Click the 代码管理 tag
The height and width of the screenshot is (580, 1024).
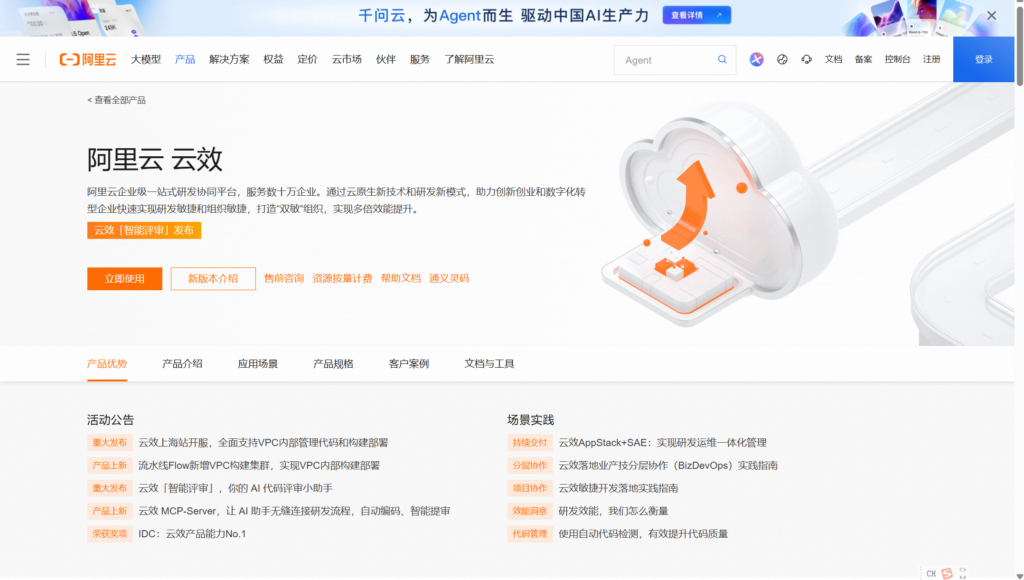coord(530,534)
